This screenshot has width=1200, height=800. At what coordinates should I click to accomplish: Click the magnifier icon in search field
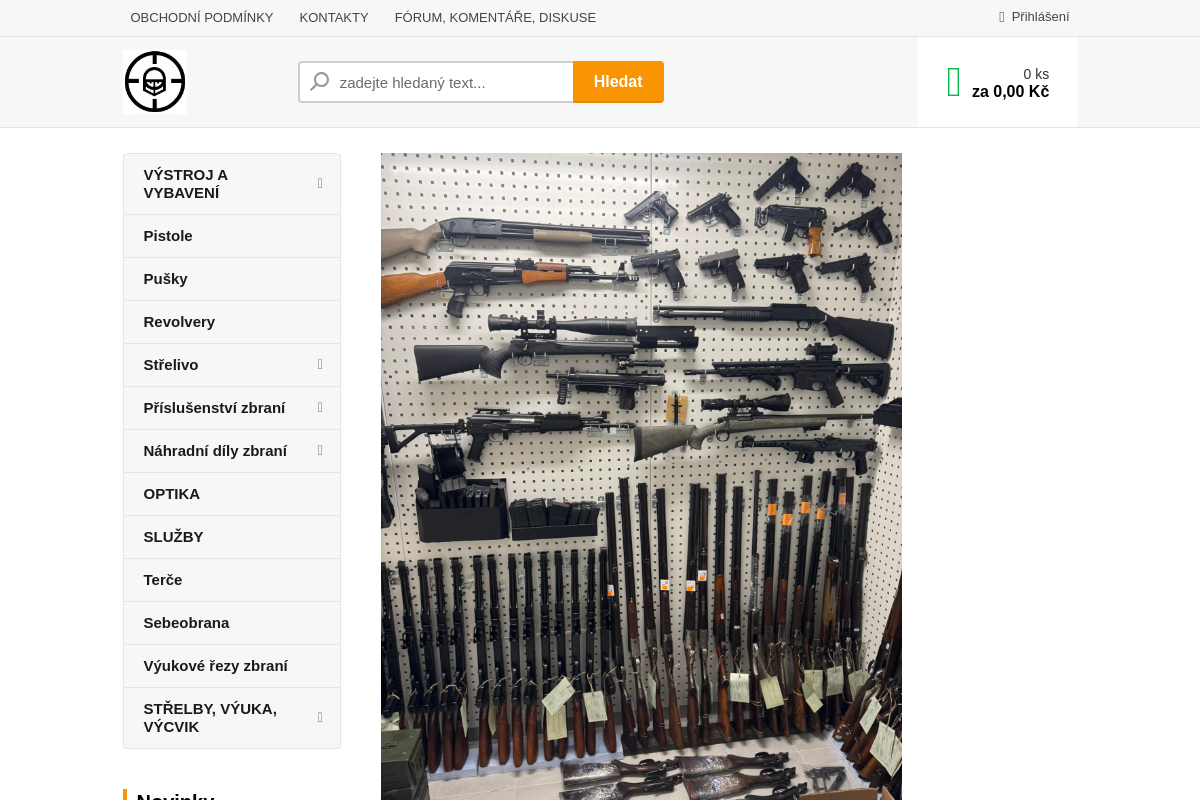click(x=320, y=82)
